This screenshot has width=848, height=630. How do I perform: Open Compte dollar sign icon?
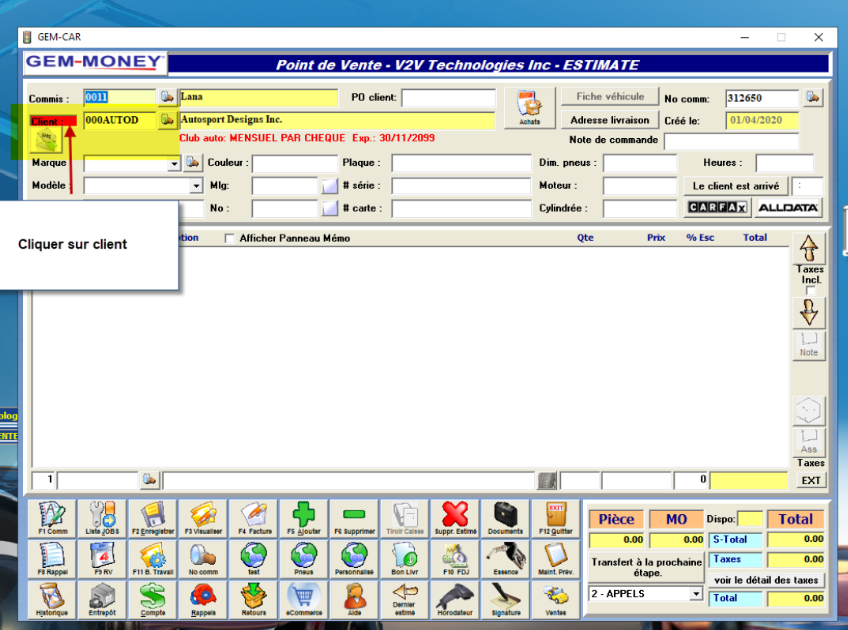[153, 600]
